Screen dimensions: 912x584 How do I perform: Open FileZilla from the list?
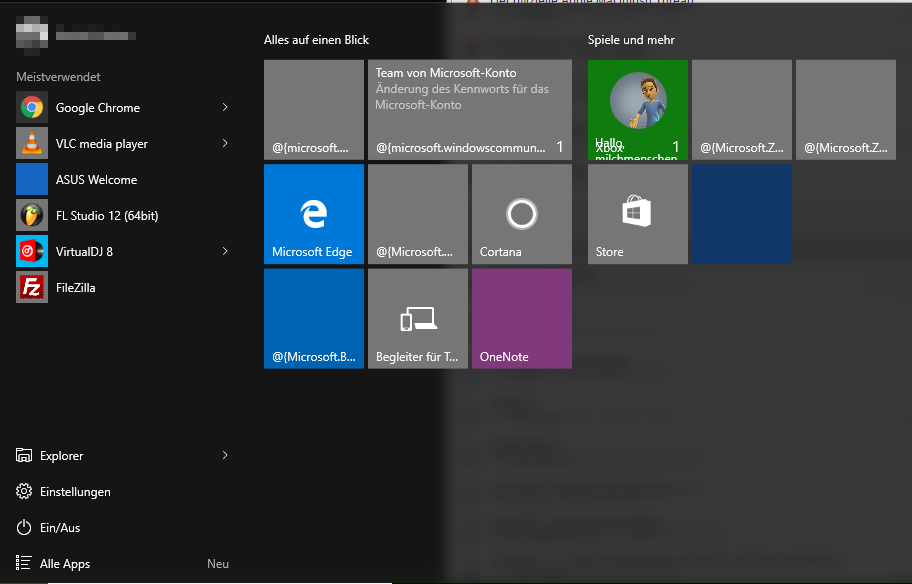coord(75,288)
